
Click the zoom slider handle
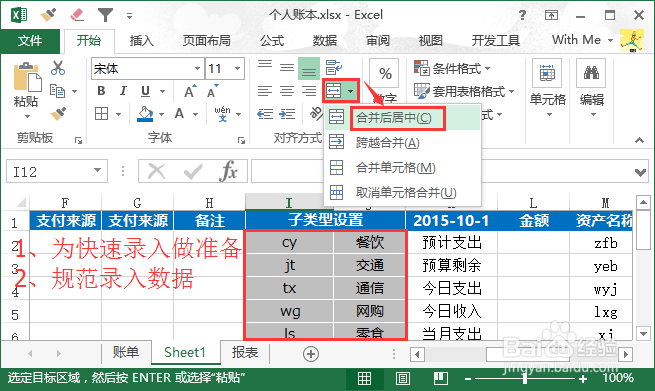[x=525, y=378]
